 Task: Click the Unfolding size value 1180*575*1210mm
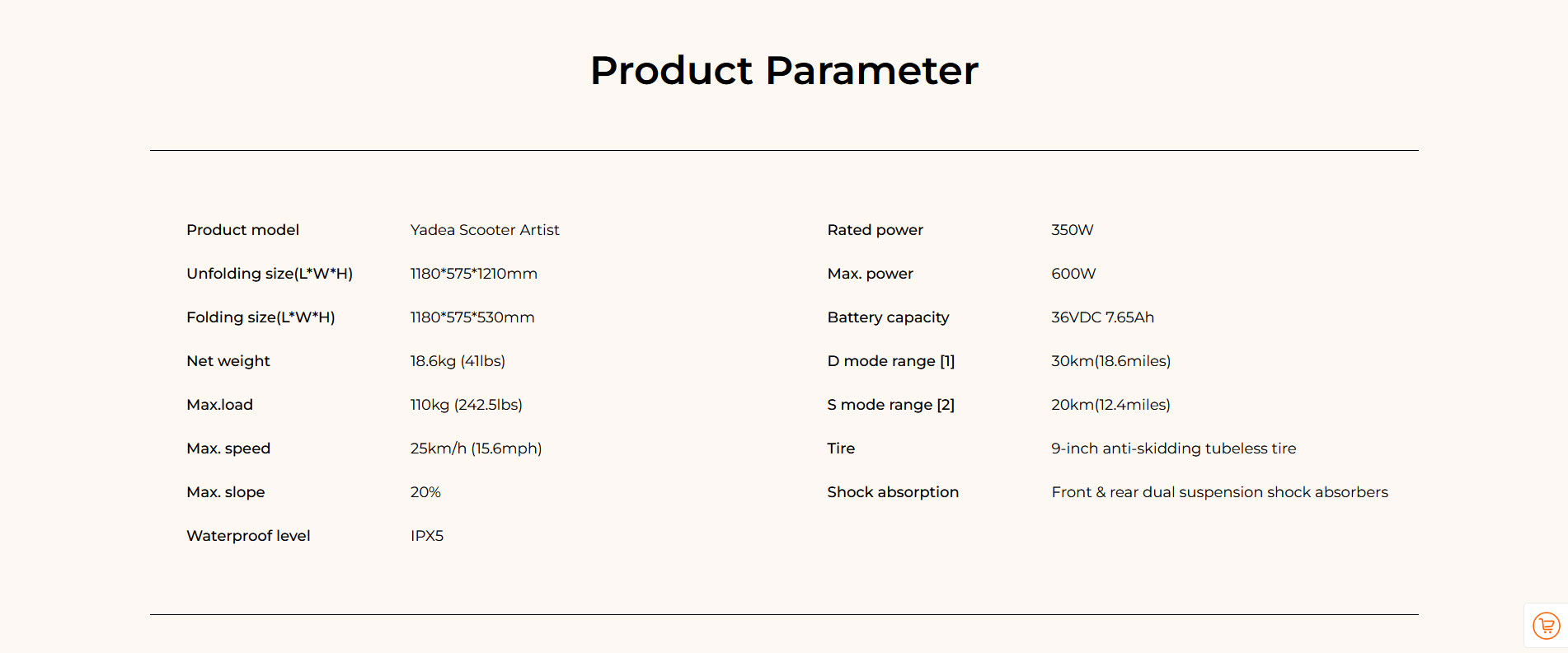pos(473,274)
